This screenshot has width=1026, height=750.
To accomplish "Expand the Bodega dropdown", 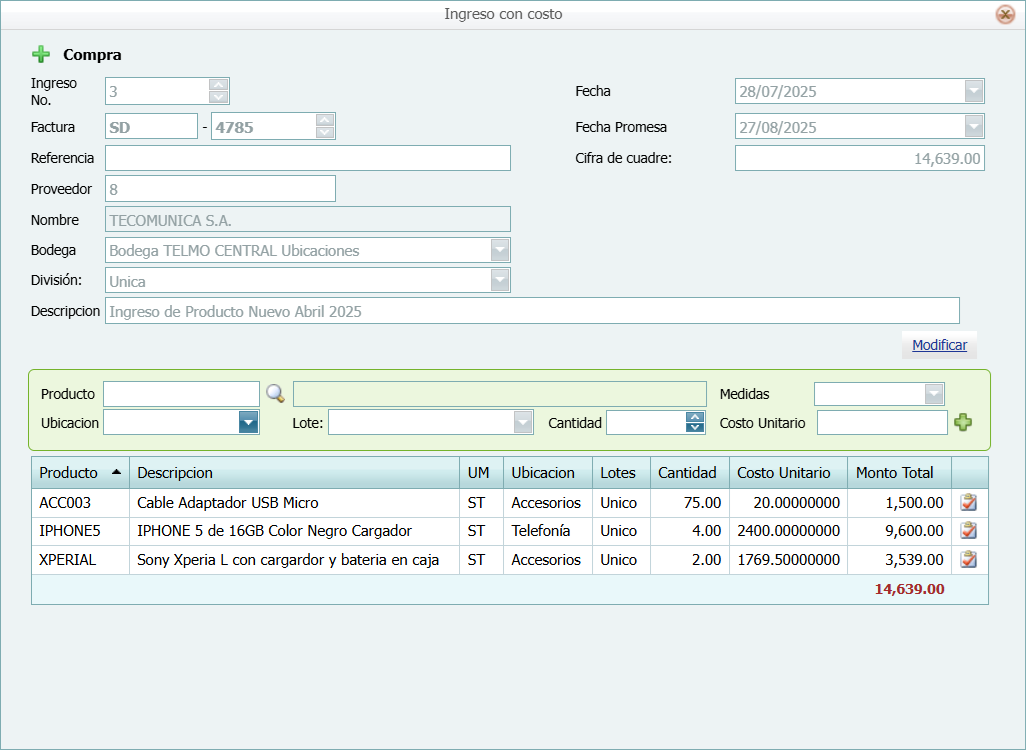I will click(500, 250).
